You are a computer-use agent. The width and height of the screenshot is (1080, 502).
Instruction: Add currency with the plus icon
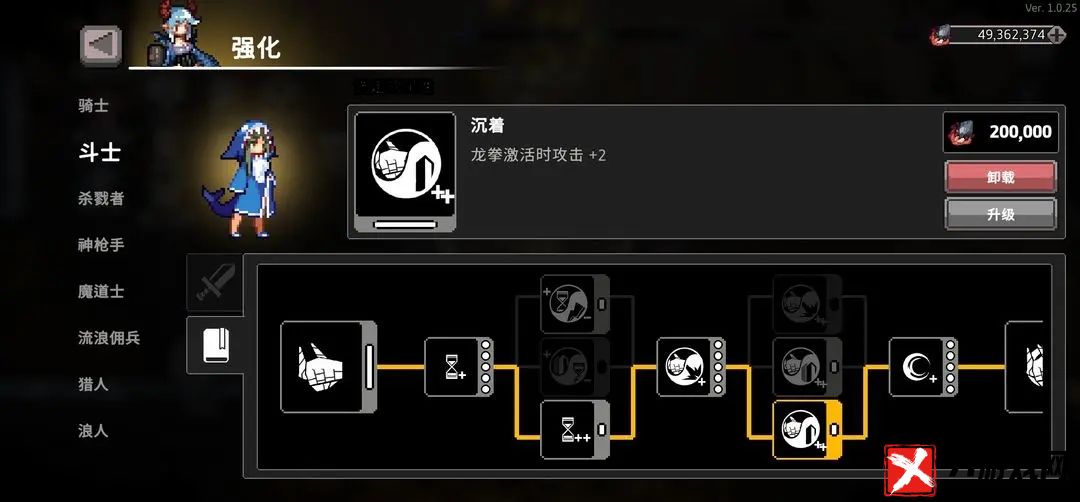[1057, 35]
